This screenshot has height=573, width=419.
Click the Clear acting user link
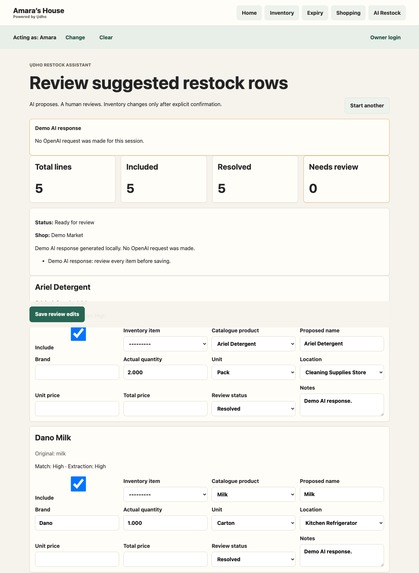(x=106, y=37)
